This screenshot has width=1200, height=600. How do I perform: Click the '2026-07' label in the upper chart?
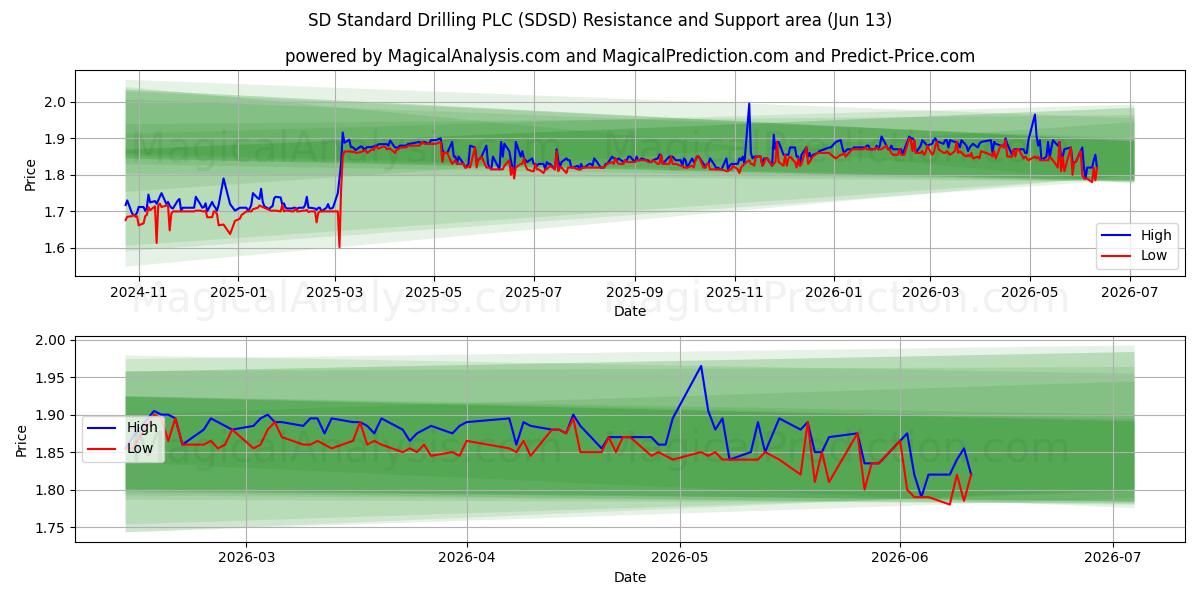1131,292
